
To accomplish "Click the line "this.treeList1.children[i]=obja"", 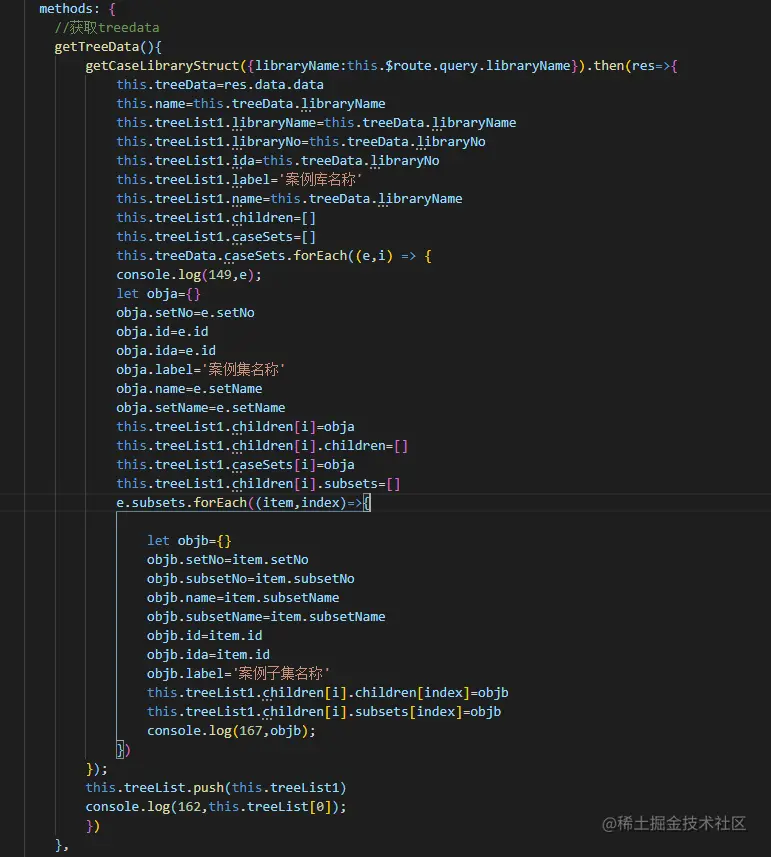I will 235,427.
